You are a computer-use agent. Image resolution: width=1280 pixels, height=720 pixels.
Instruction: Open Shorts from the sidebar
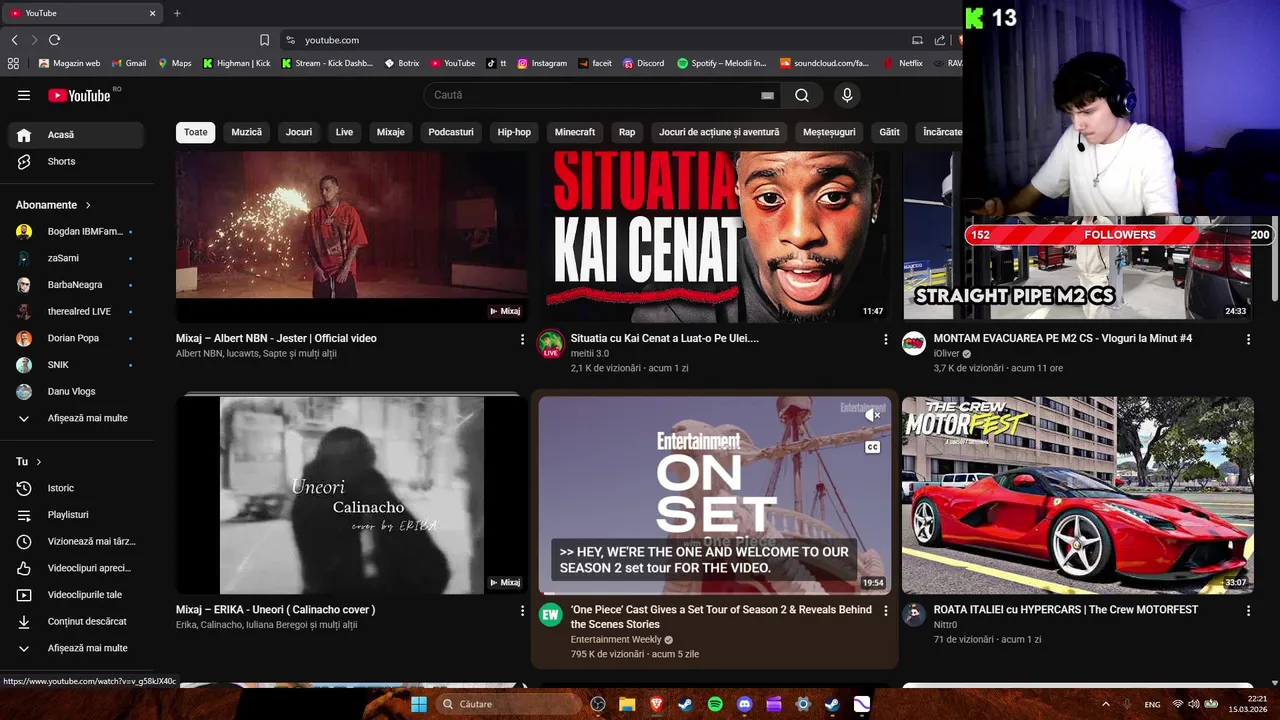point(76,162)
